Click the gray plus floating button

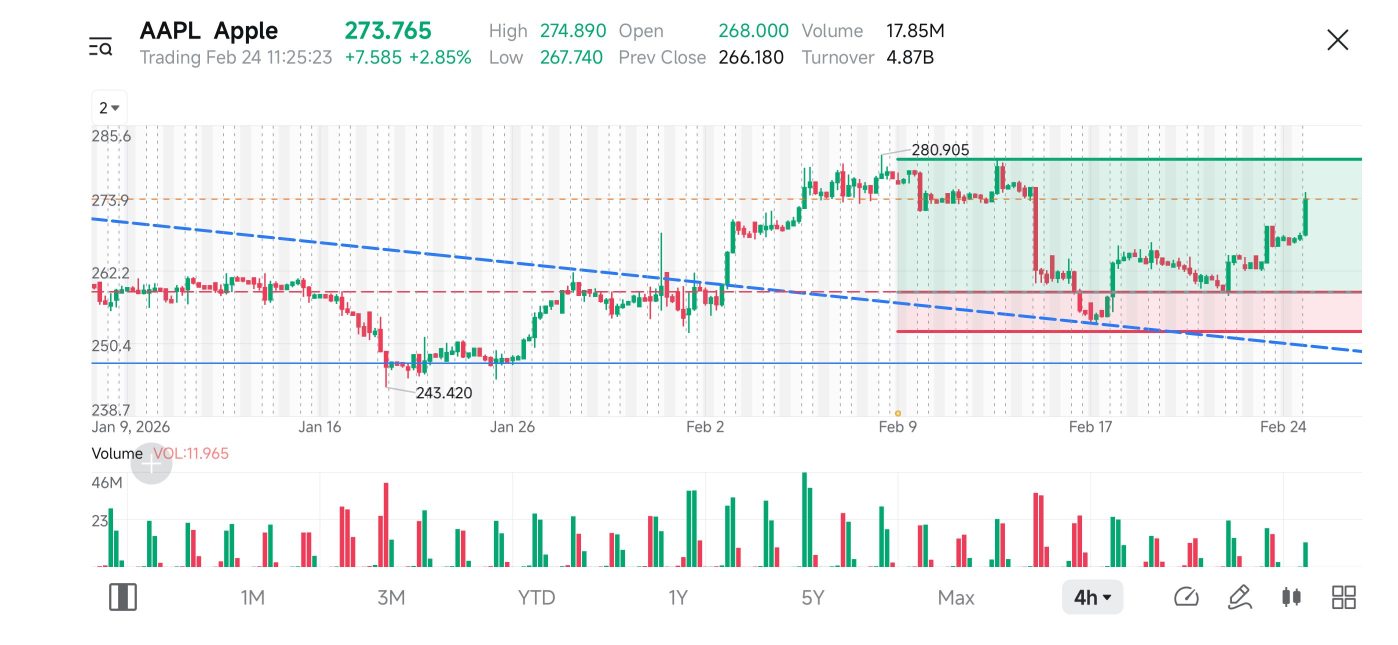152,464
